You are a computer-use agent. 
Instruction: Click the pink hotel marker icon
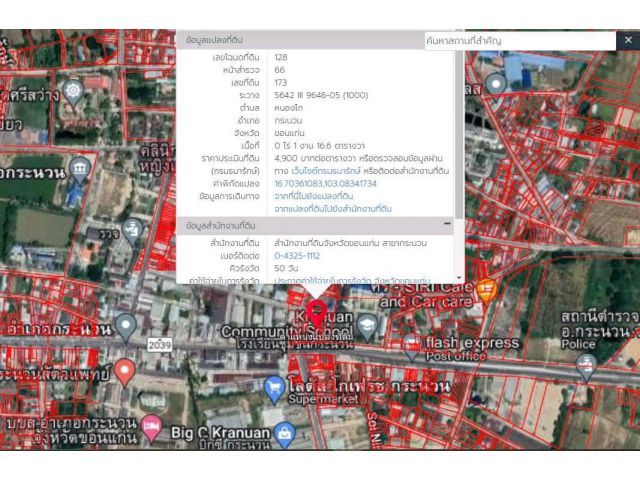tap(151, 427)
